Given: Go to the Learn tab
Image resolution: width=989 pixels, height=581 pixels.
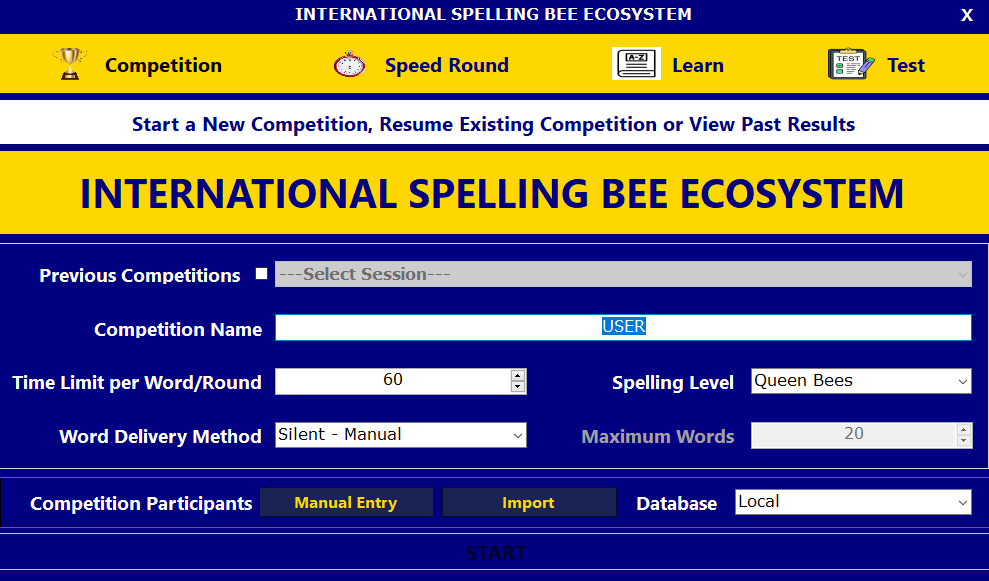Looking at the screenshot, I should pos(697,66).
